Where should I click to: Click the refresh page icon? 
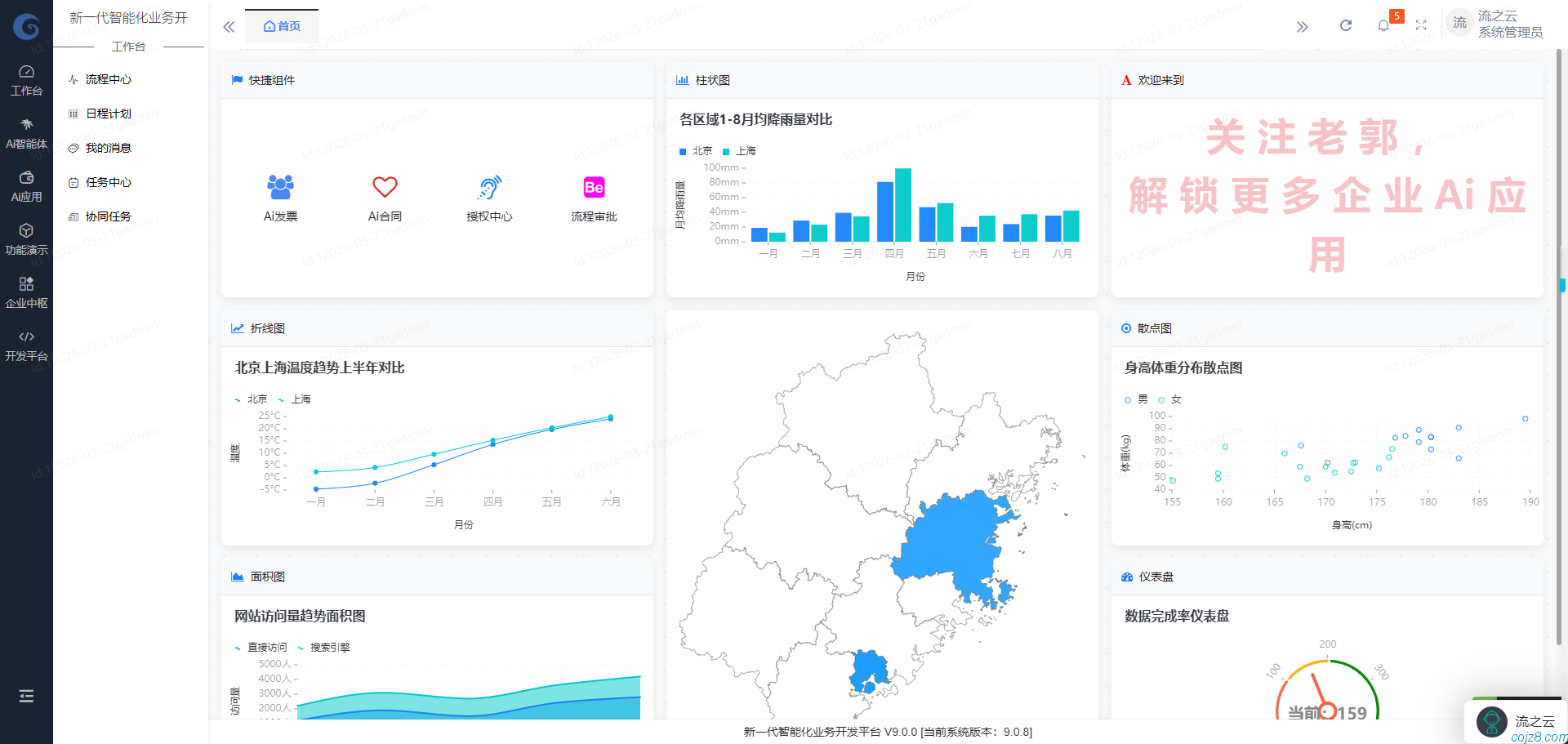(1345, 26)
